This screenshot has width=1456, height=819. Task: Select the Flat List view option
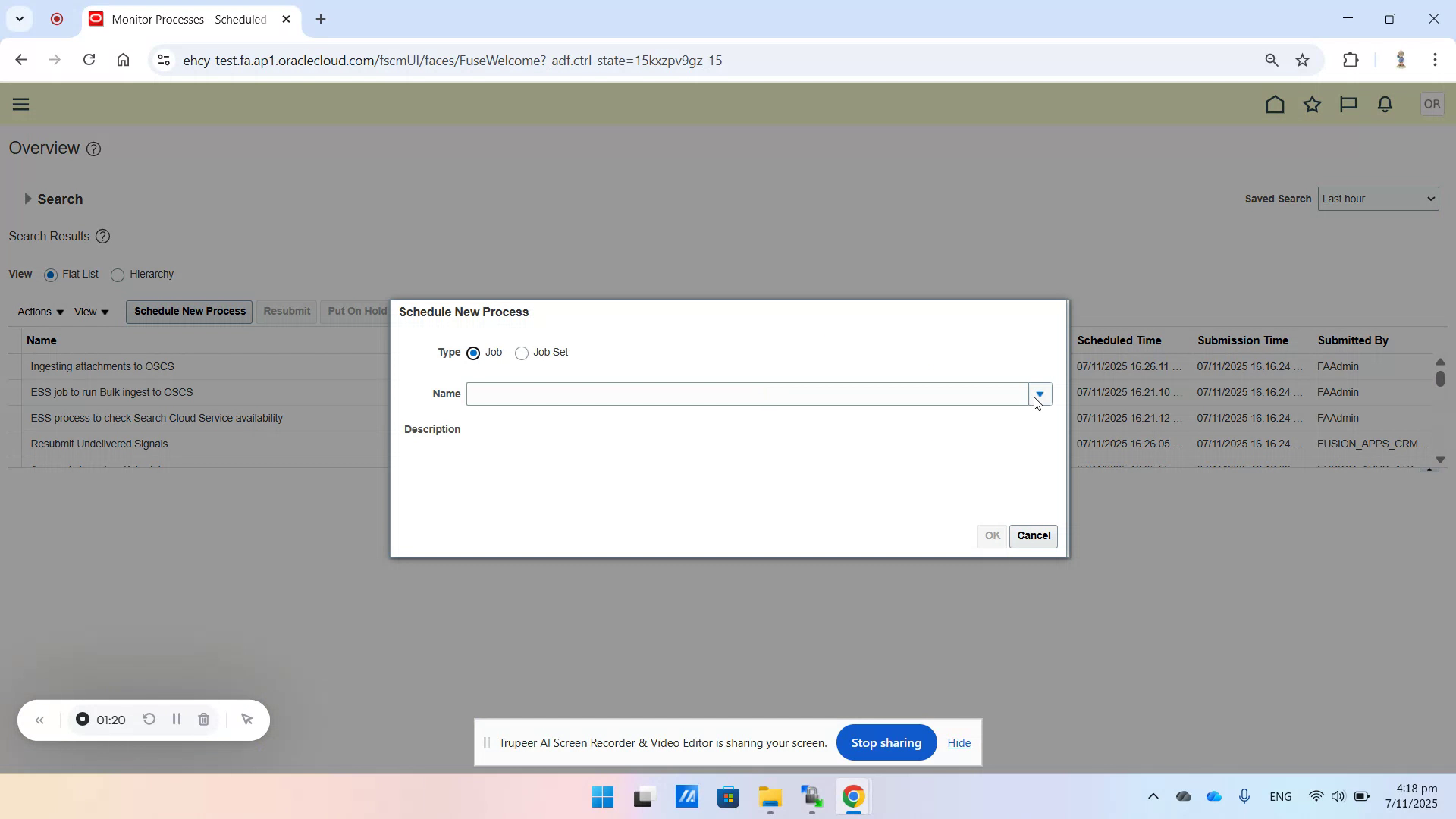tap(50, 275)
